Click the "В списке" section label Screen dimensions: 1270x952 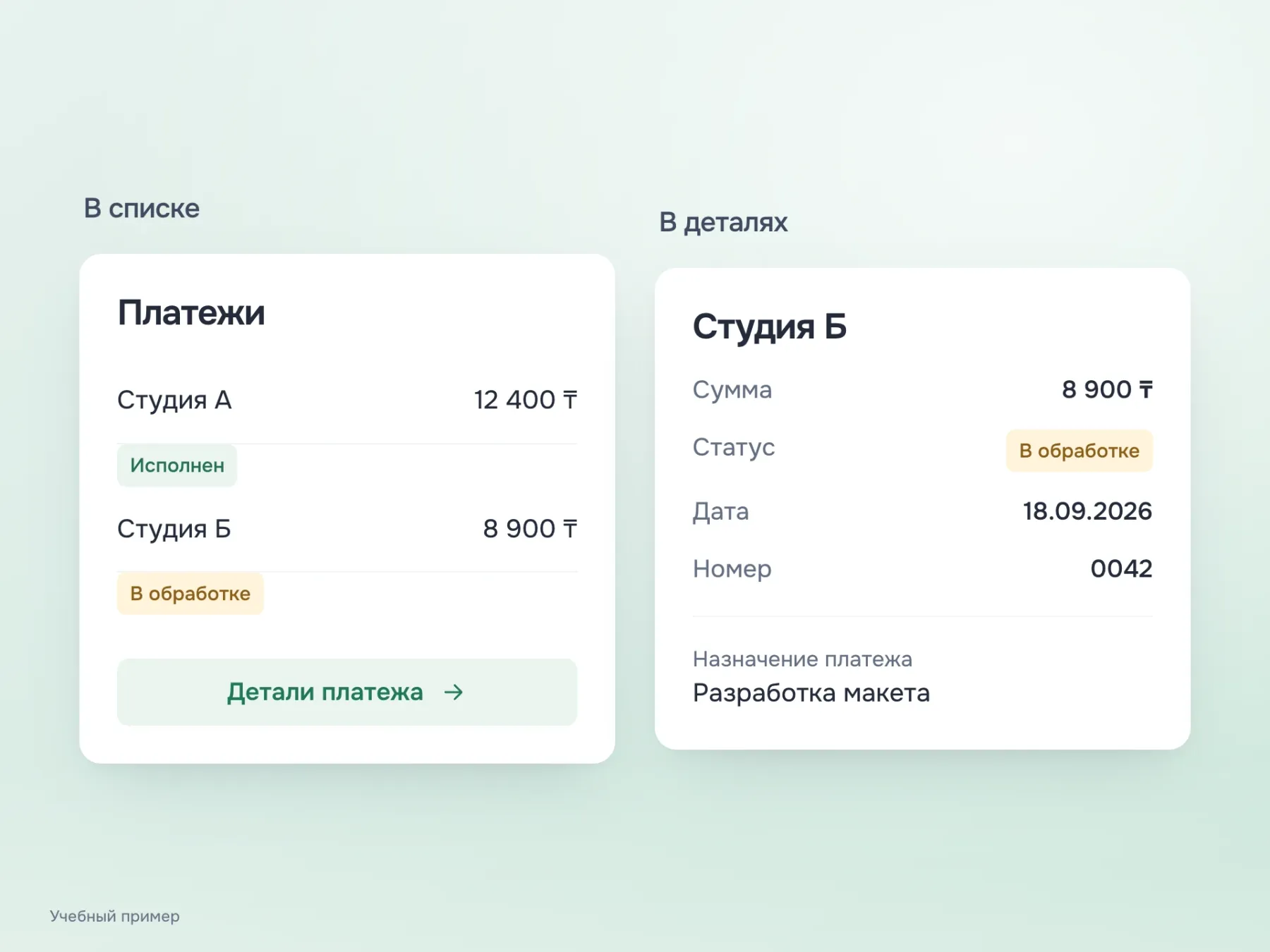(142, 208)
